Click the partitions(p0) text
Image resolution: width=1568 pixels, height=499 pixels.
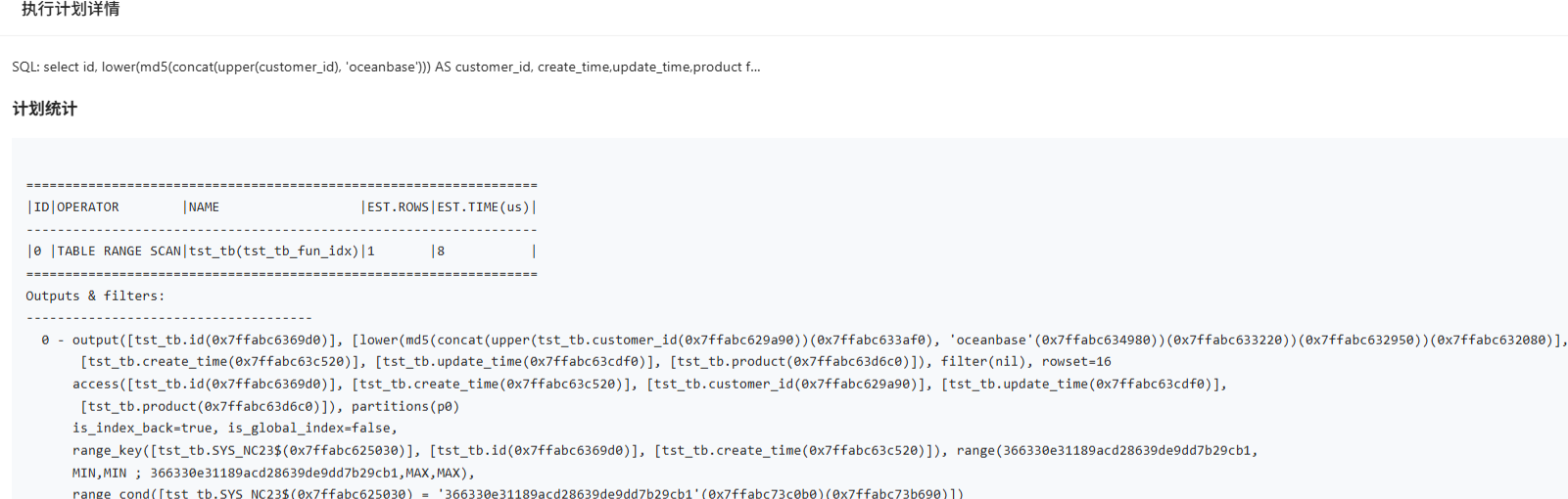pyautogui.click(x=405, y=406)
